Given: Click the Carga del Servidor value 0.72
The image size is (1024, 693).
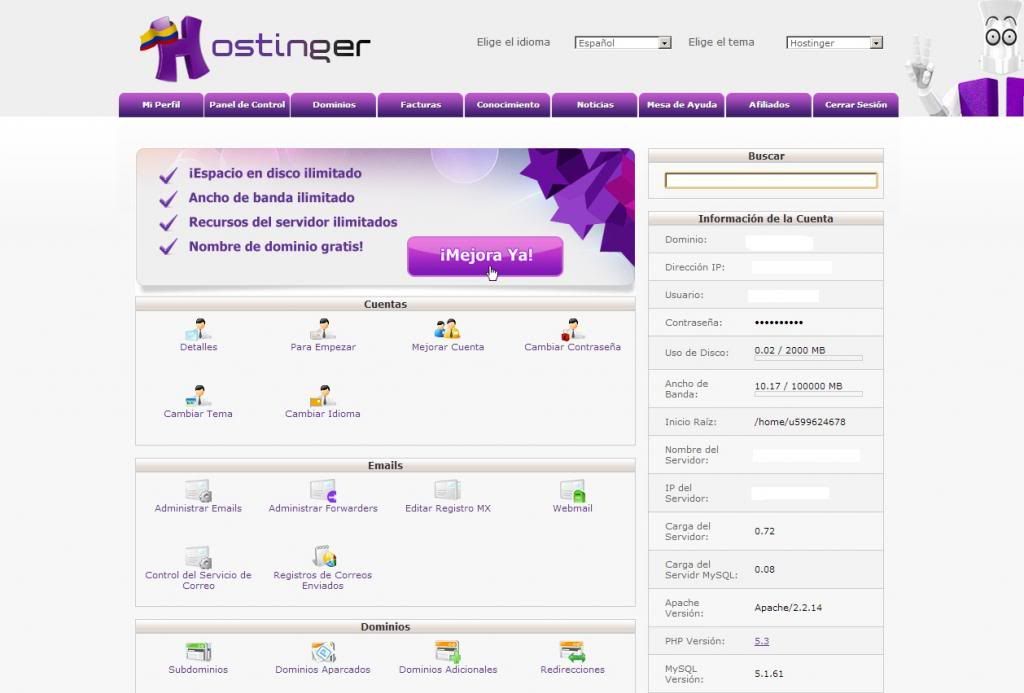Looking at the screenshot, I should pos(764,531).
